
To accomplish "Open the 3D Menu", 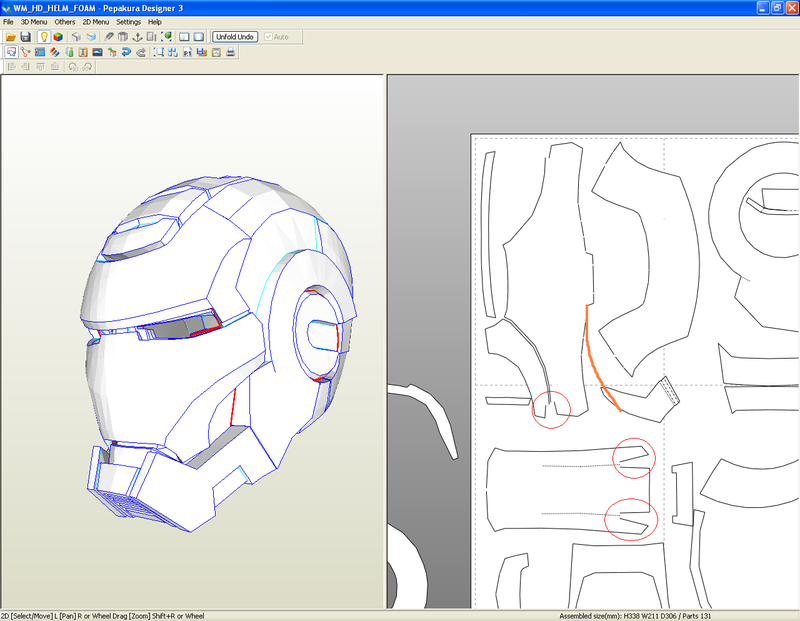I will 34,21.
